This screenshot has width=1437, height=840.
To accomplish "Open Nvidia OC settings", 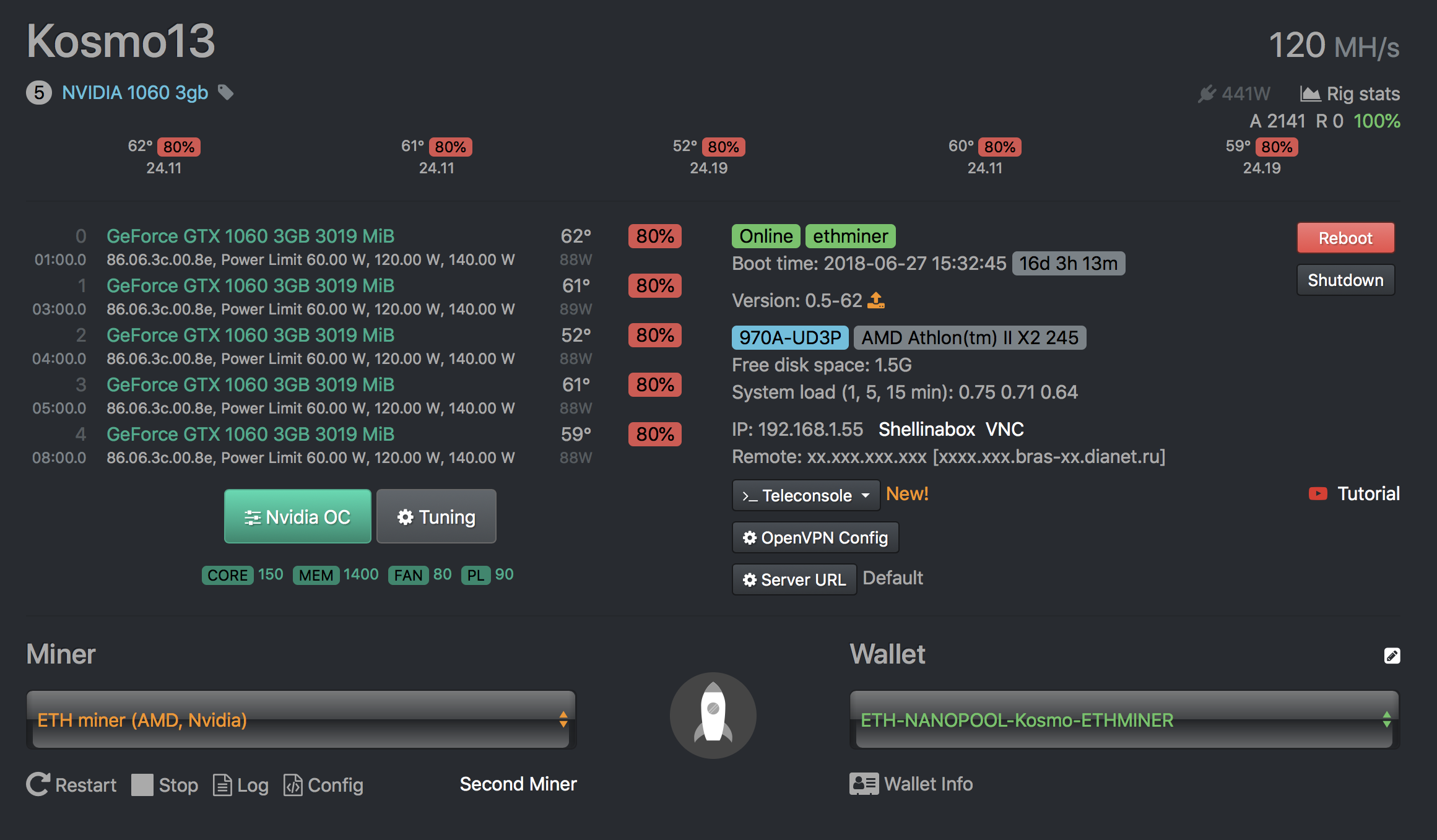I will (298, 516).
